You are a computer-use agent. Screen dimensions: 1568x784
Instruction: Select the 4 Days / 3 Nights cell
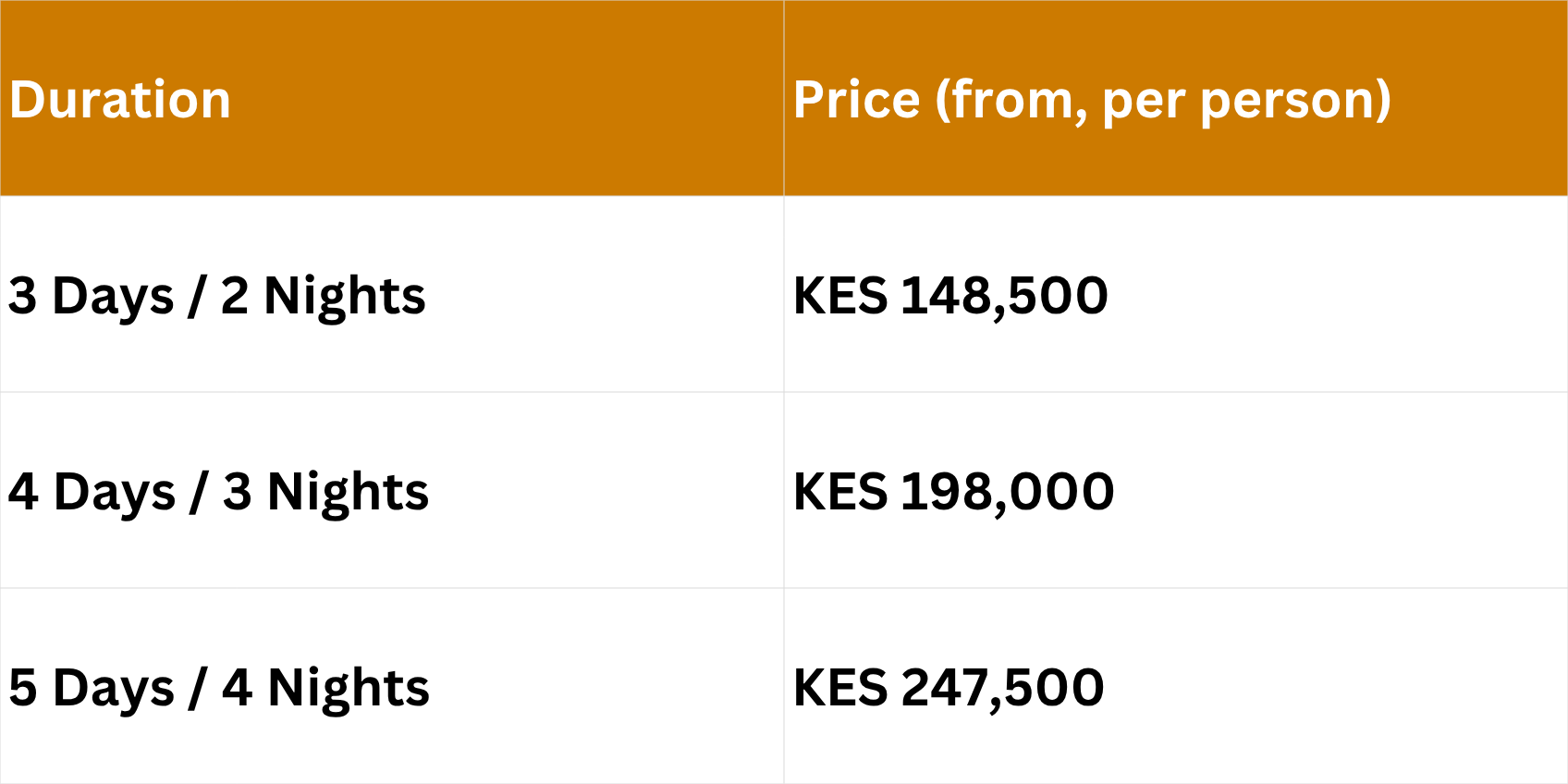pyautogui.click(x=218, y=492)
